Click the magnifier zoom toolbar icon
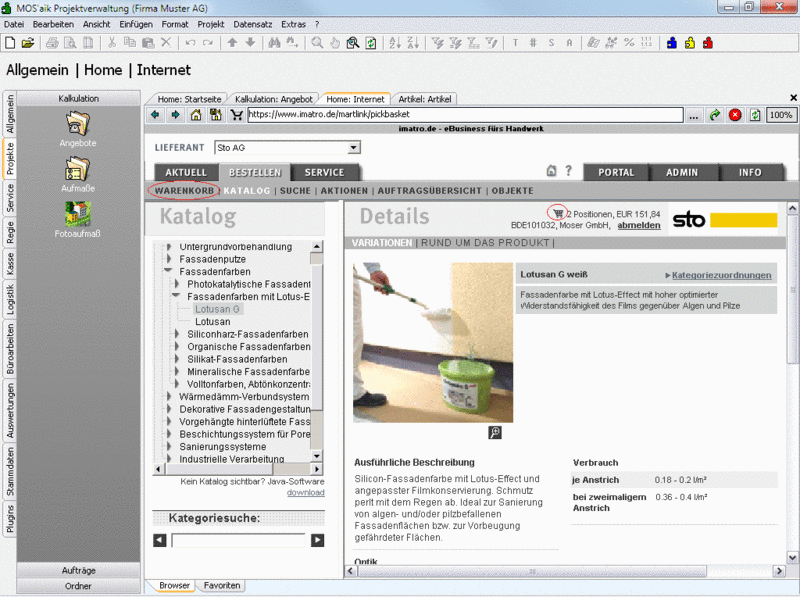The width and height of the screenshot is (800, 597). tap(317, 43)
